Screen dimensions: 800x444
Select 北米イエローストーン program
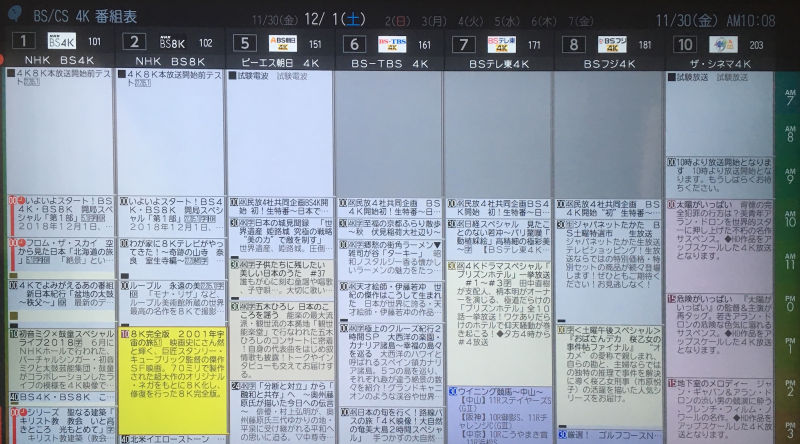point(172,439)
